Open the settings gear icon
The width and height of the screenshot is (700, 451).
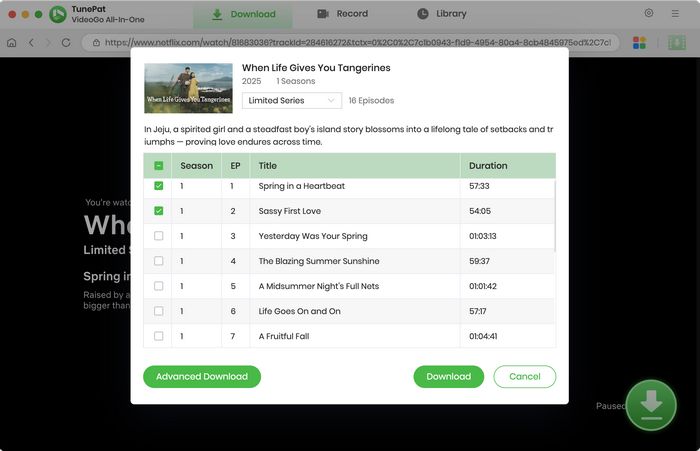tap(649, 14)
